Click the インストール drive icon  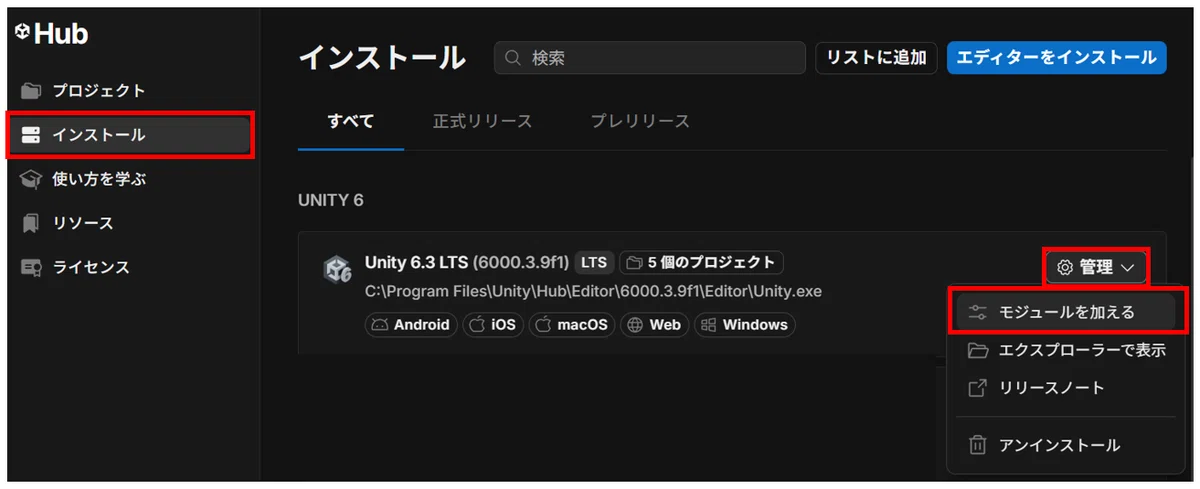pyautogui.click(x=31, y=135)
